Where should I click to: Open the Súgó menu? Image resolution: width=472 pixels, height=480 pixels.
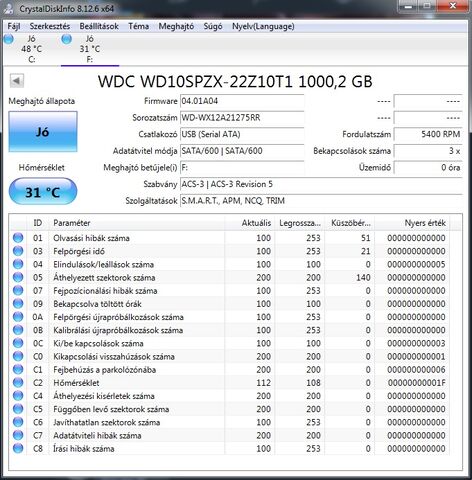(213, 26)
